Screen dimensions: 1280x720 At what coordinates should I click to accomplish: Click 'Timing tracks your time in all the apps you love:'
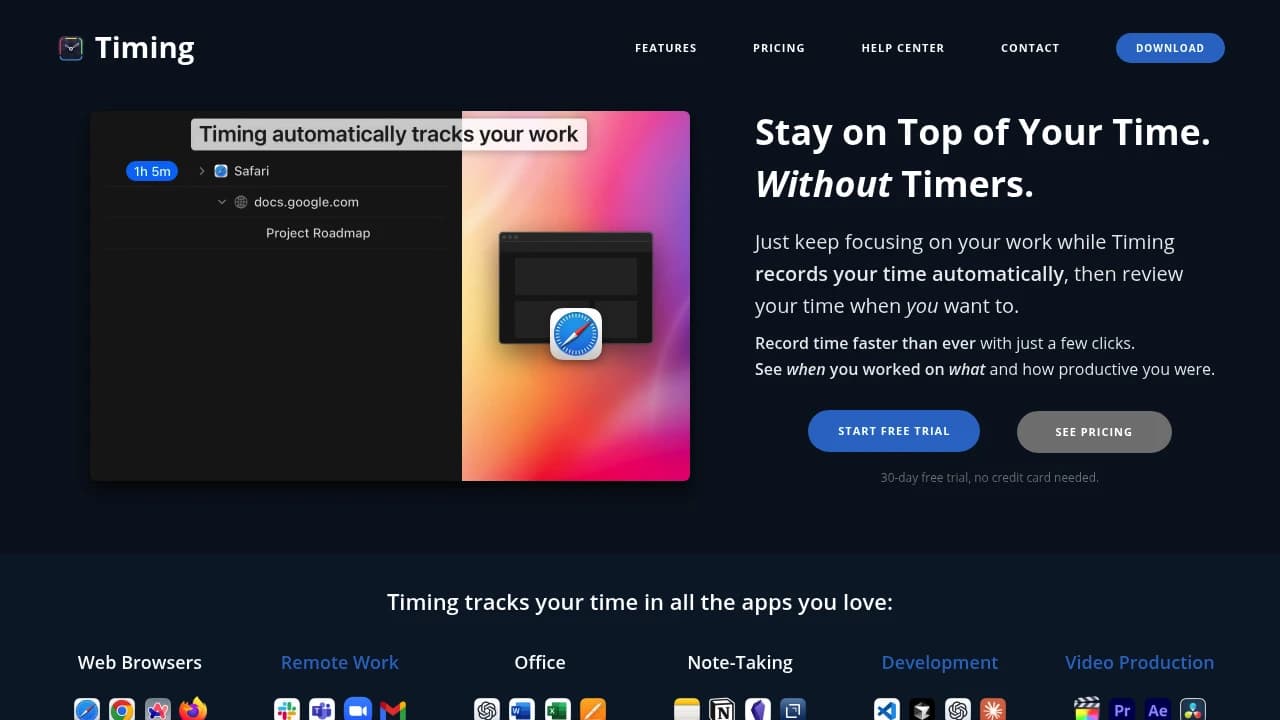coord(640,602)
